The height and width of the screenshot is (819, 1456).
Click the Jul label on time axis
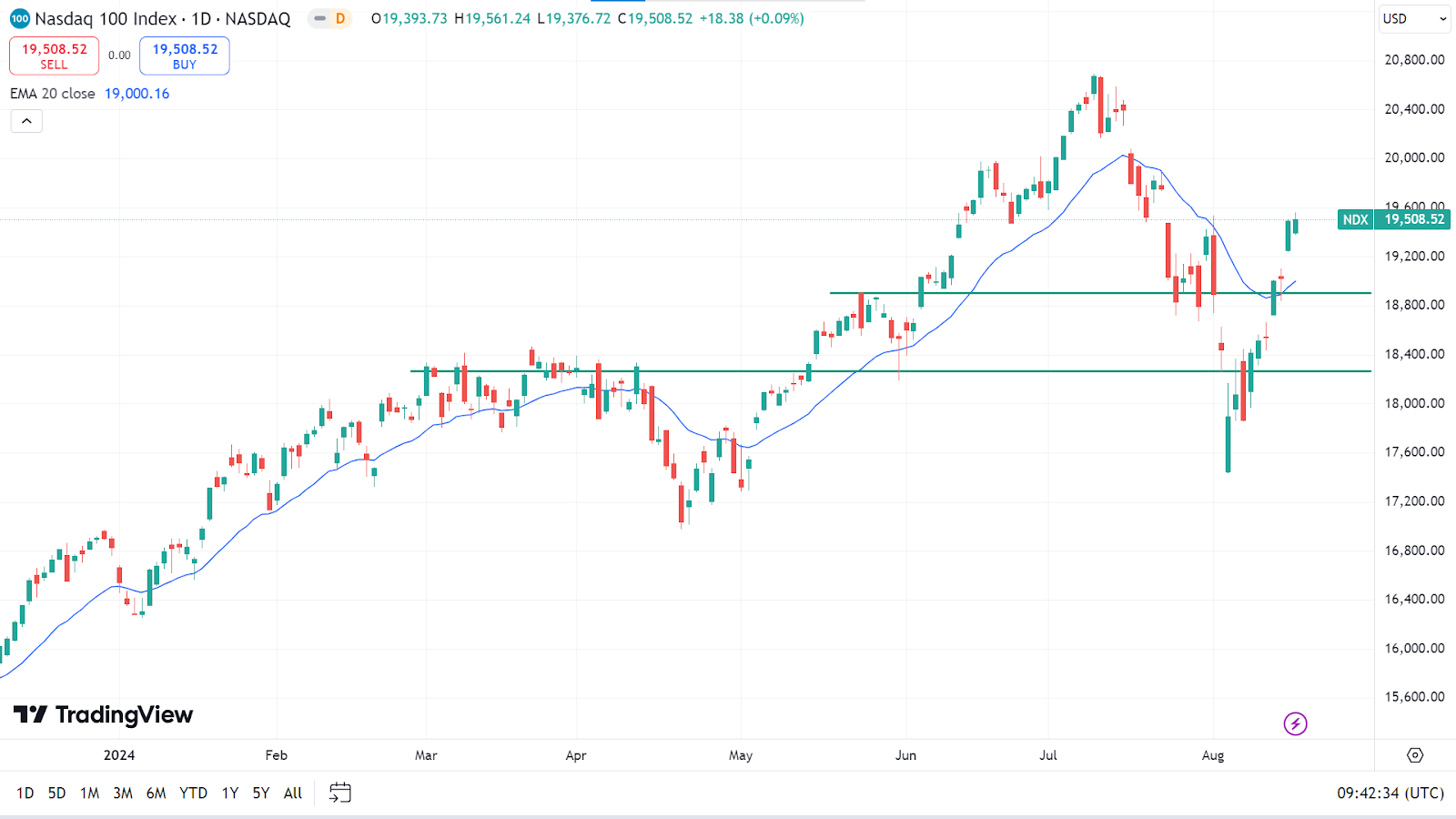coord(1048,755)
